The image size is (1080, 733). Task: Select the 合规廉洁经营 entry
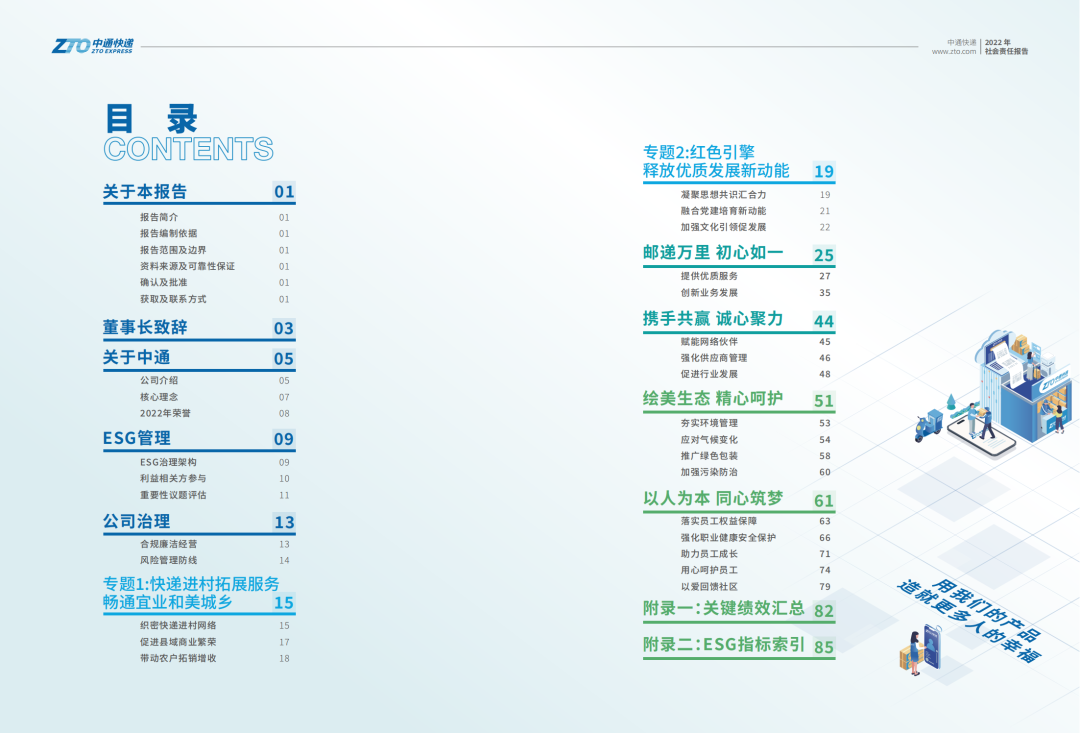[x=169, y=544]
